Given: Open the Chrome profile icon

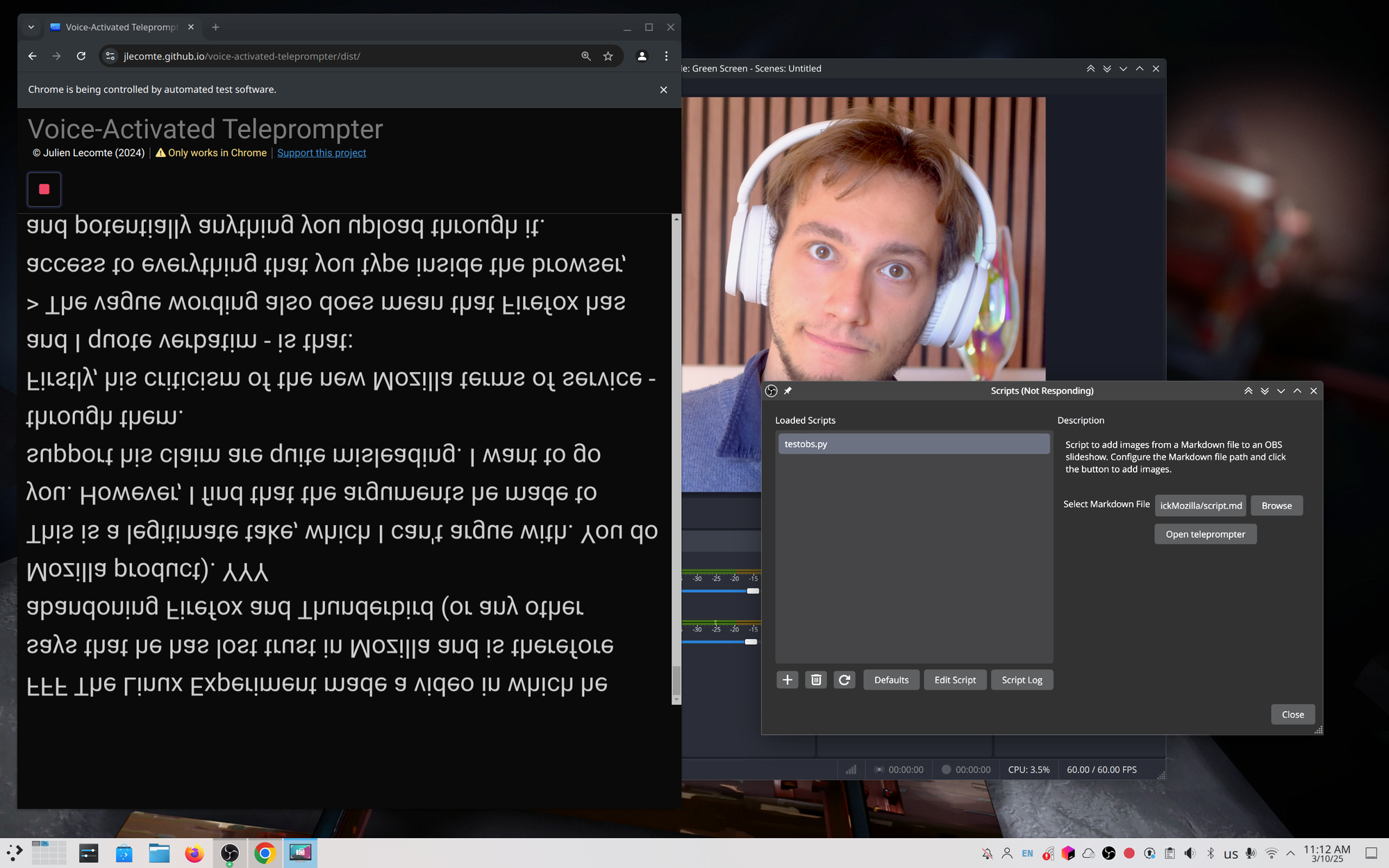Looking at the screenshot, I should click(642, 56).
